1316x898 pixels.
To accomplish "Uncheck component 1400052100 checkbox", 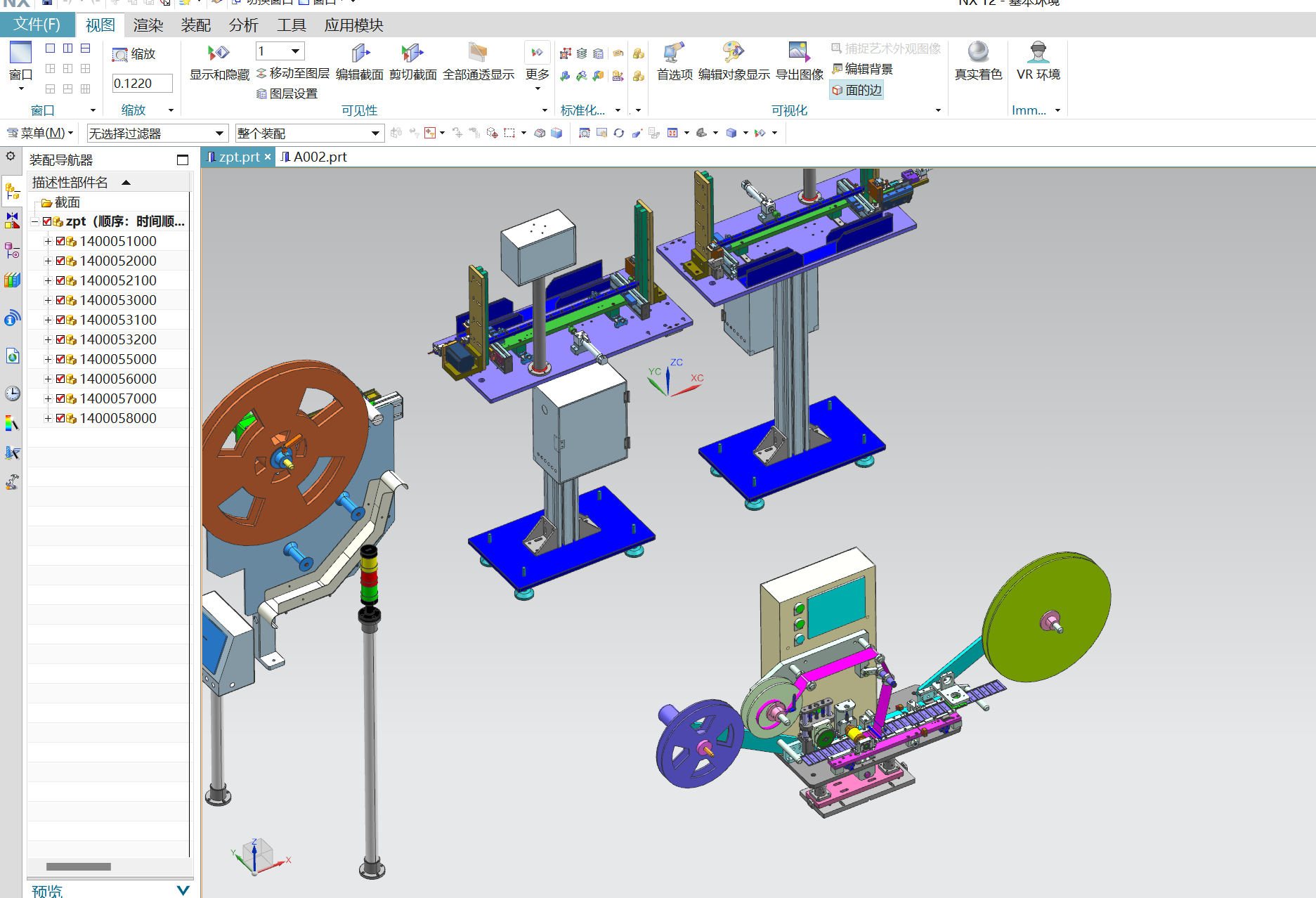I will click(60, 280).
